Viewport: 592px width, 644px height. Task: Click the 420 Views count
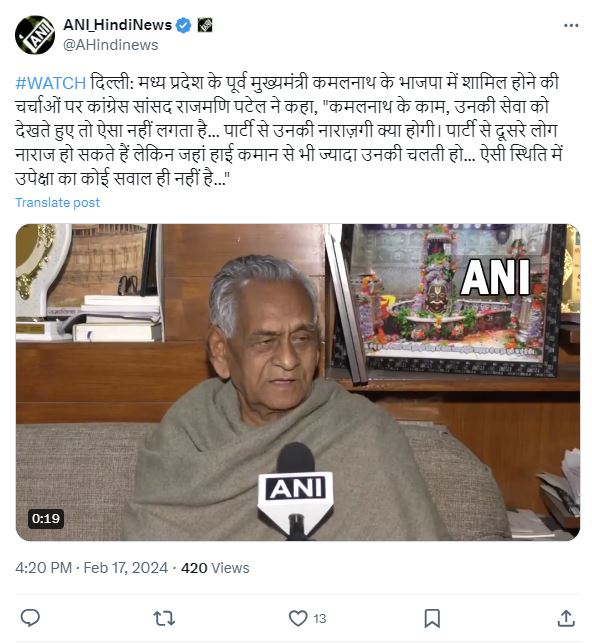215,568
